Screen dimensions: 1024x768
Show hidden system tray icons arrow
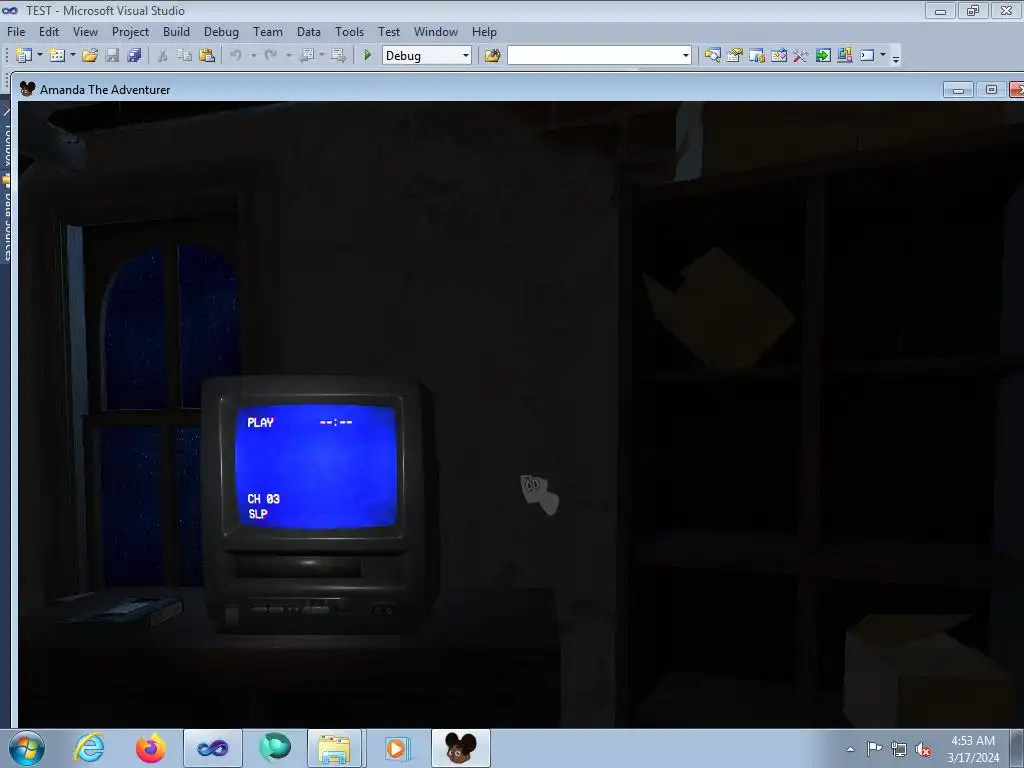pyautogui.click(x=850, y=749)
